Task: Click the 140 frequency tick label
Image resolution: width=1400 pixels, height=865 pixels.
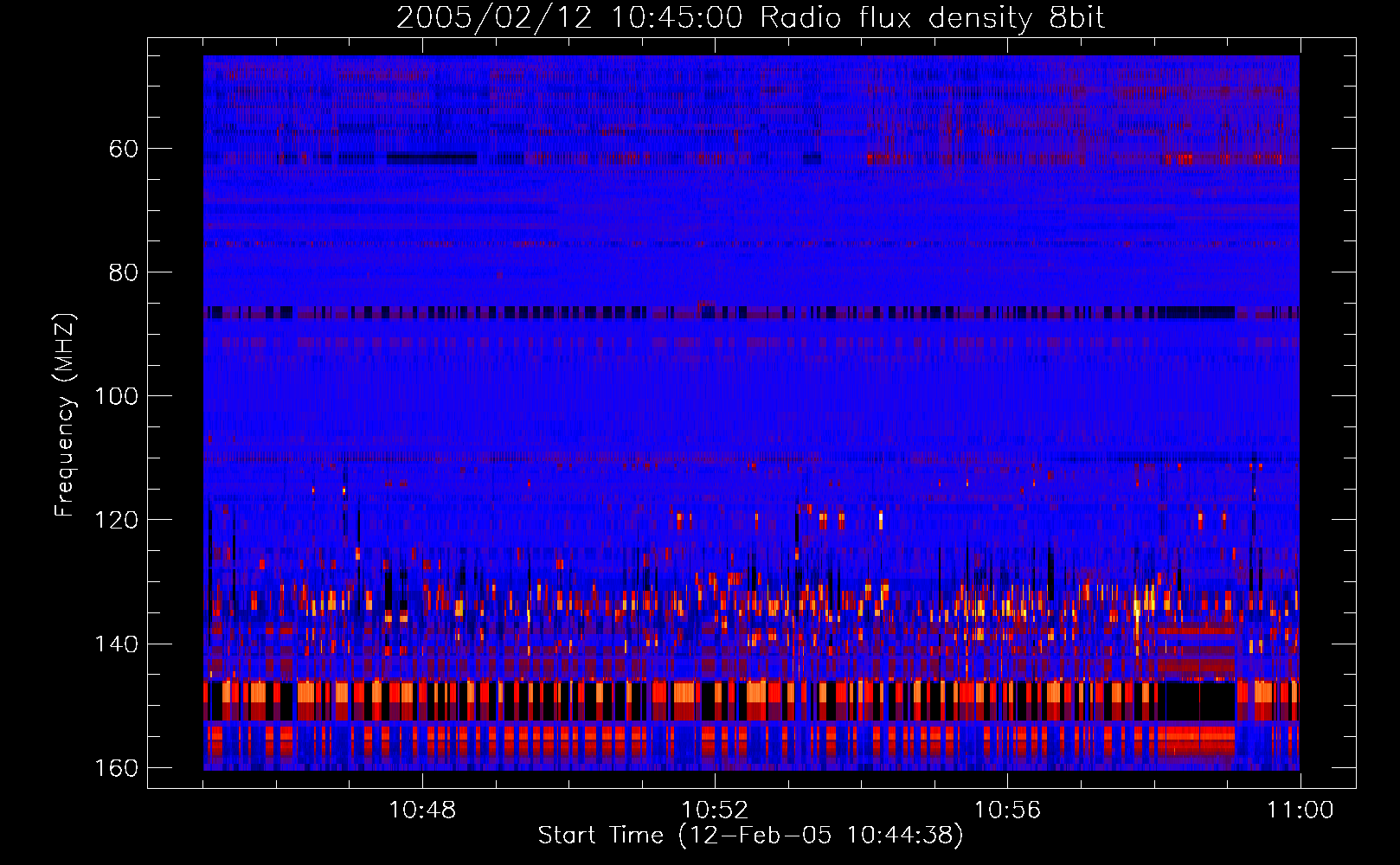Action: coord(116,644)
